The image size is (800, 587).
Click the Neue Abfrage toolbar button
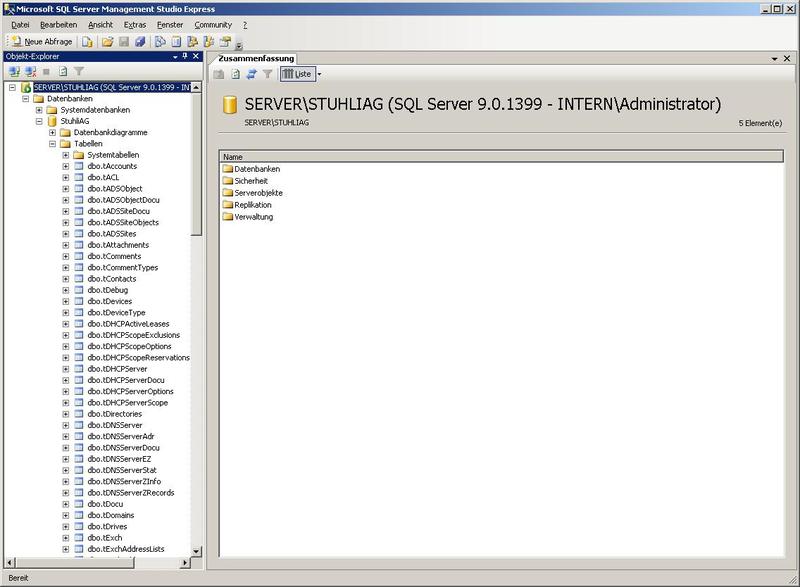click(x=42, y=42)
